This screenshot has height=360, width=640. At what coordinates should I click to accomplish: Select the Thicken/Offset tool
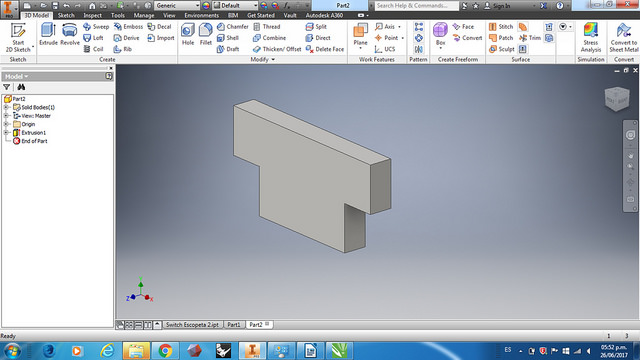point(277,49)
